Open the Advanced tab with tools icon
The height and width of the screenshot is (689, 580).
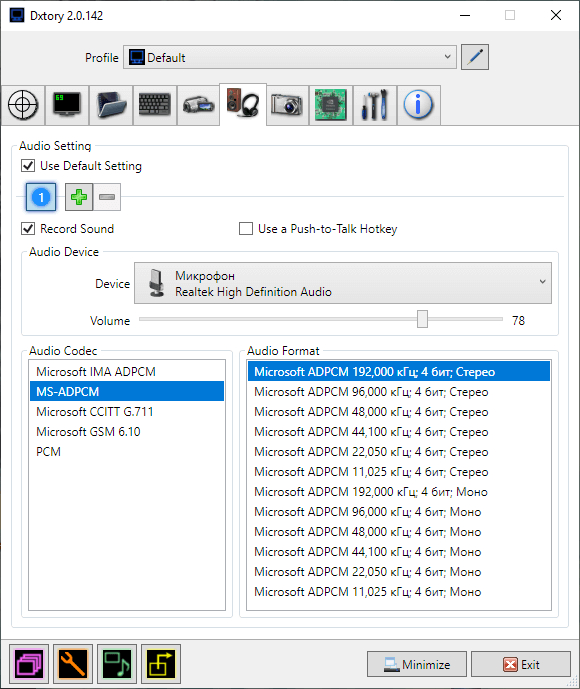click(x=375, y=105)
